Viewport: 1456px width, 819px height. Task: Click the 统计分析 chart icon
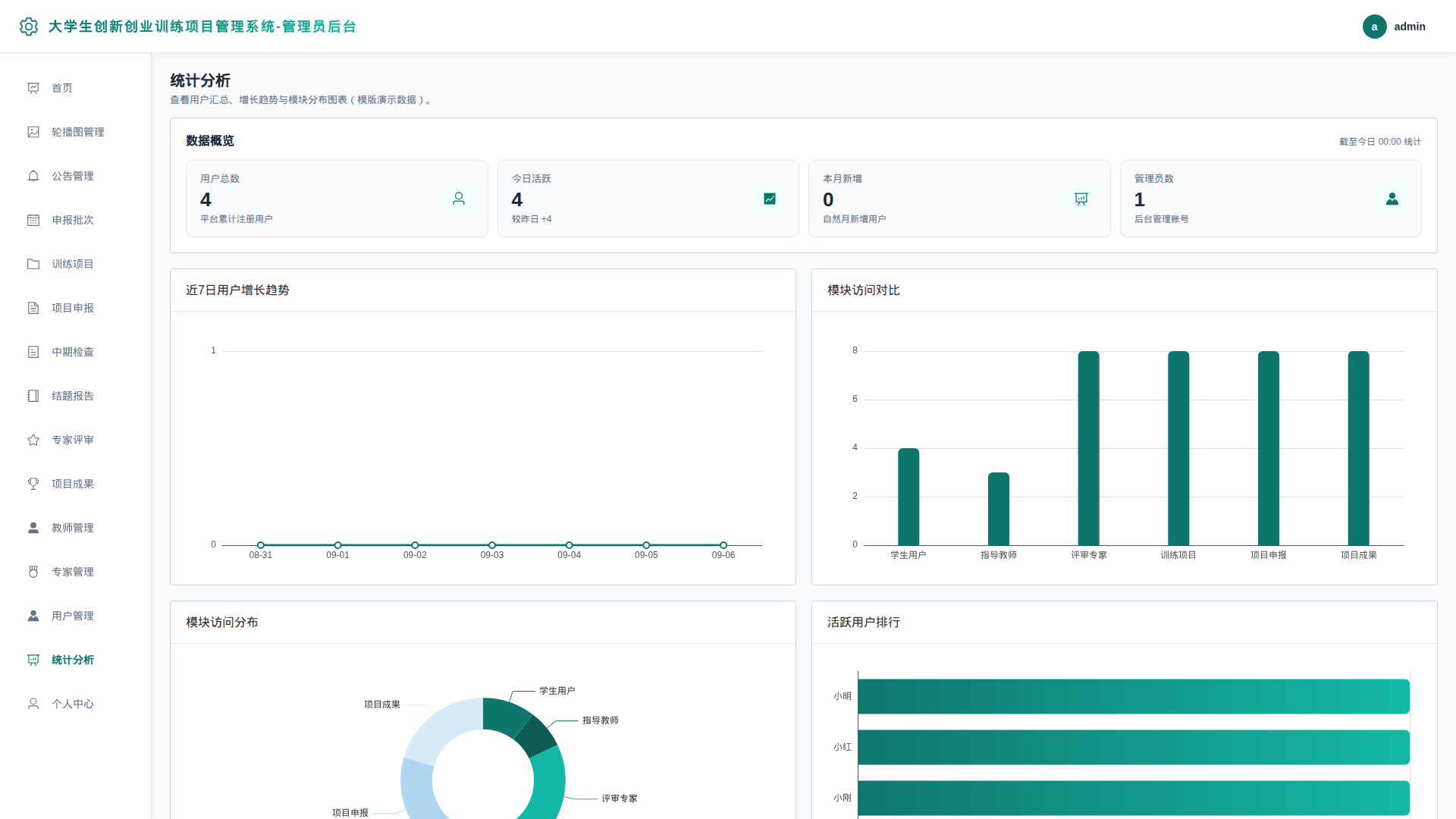[33, 660]
